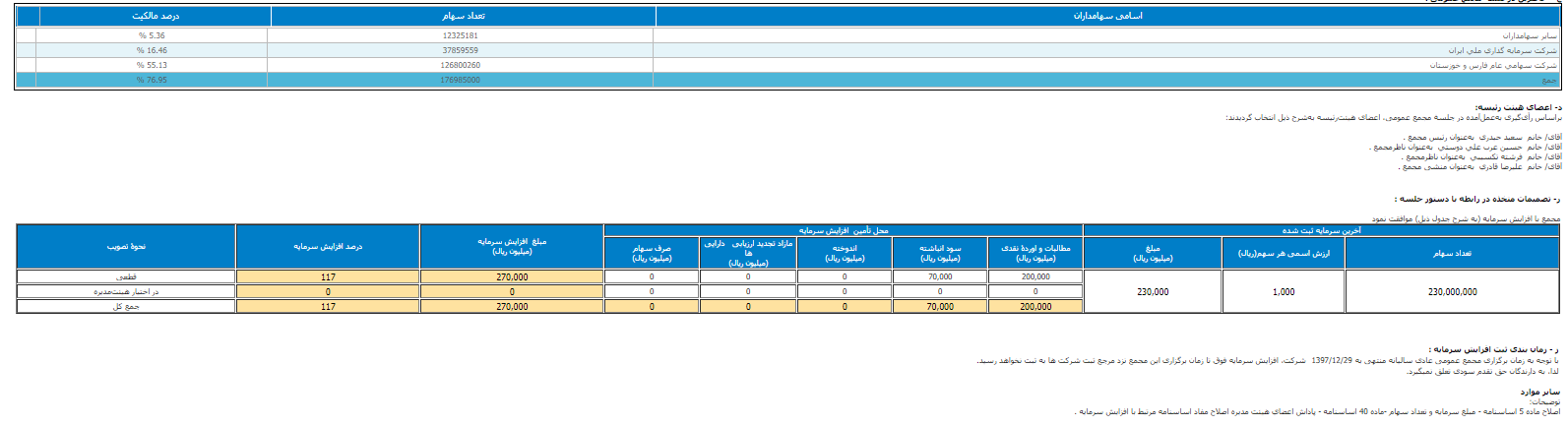Click the 'اسامی سهامداران' column header

pyautogui.click(x=1107, y=17)
